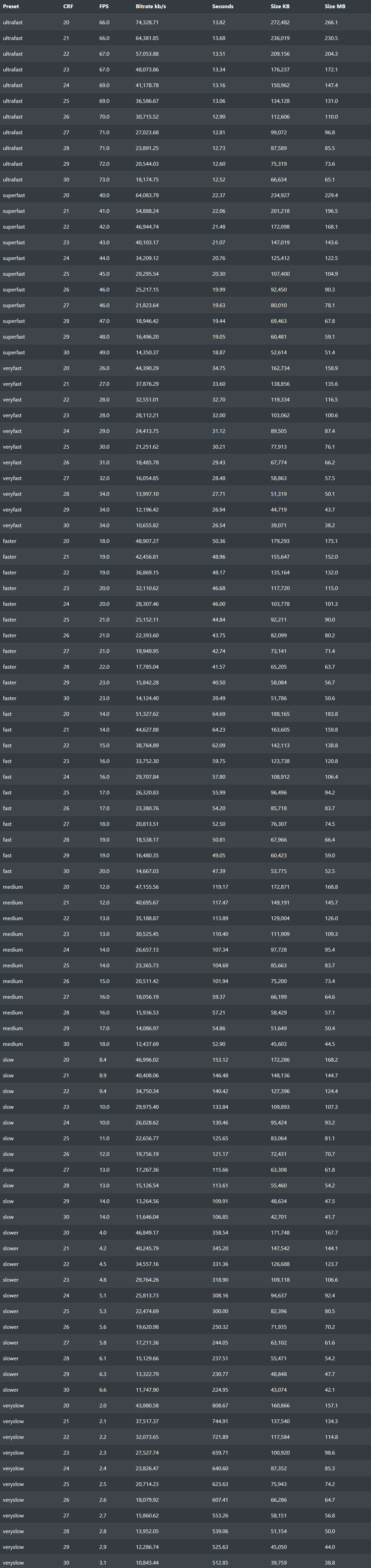
Task: Click the slower row with 358.54 seconds
Action: [185, 1232]
